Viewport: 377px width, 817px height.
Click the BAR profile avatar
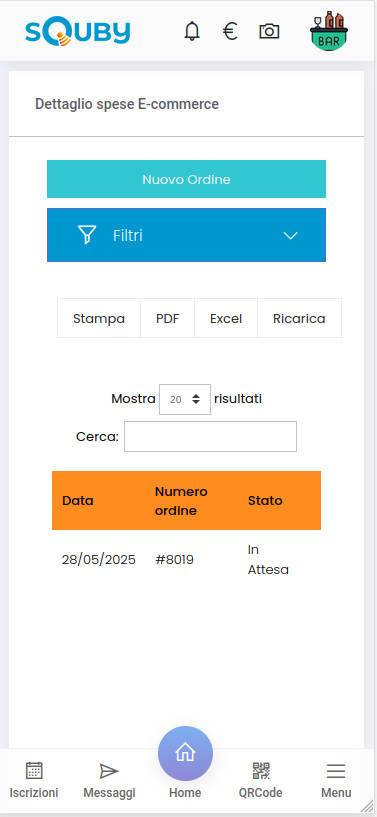coord(329,31)
